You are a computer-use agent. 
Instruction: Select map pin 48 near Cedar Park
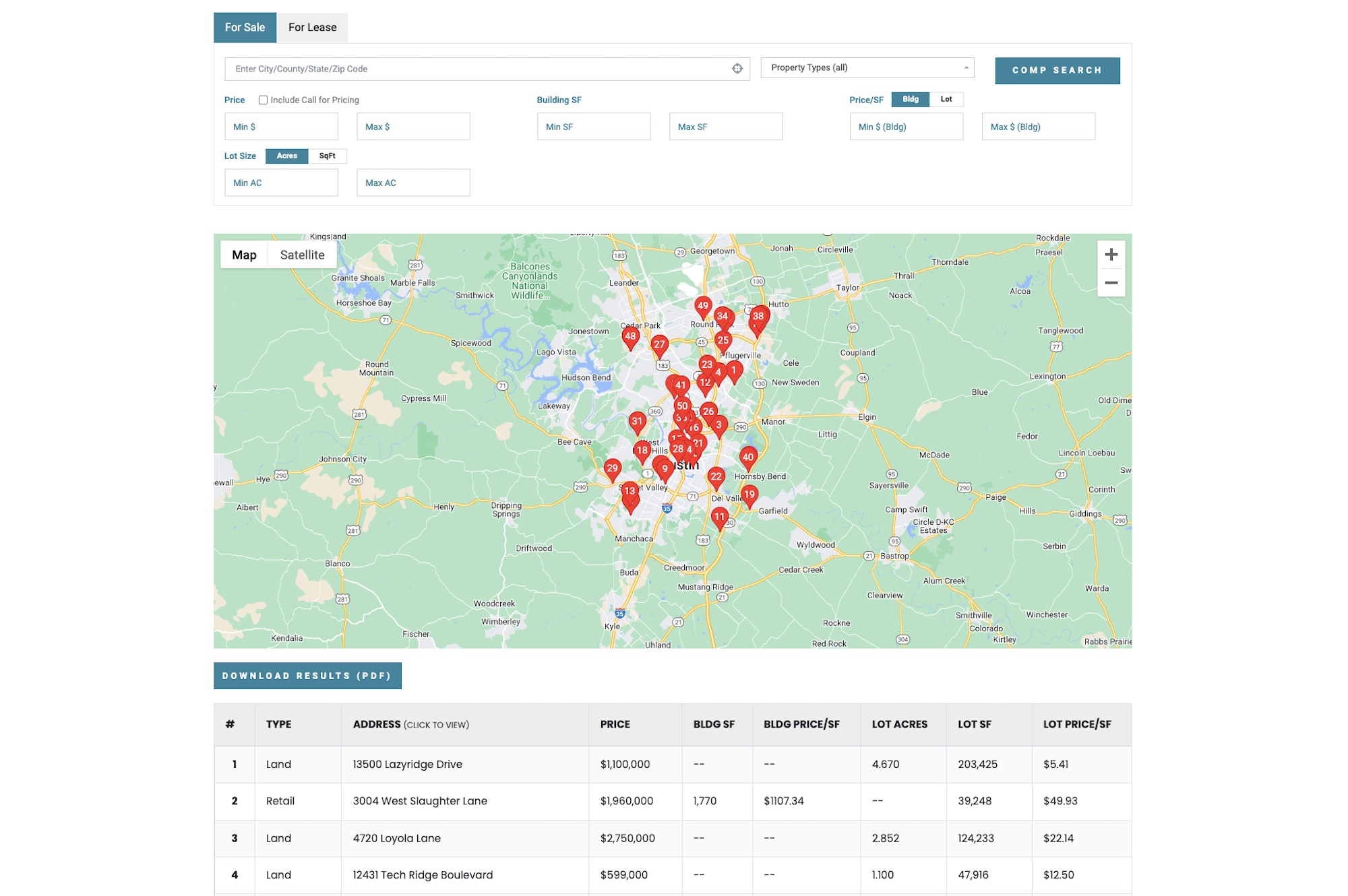click(630, 337)
